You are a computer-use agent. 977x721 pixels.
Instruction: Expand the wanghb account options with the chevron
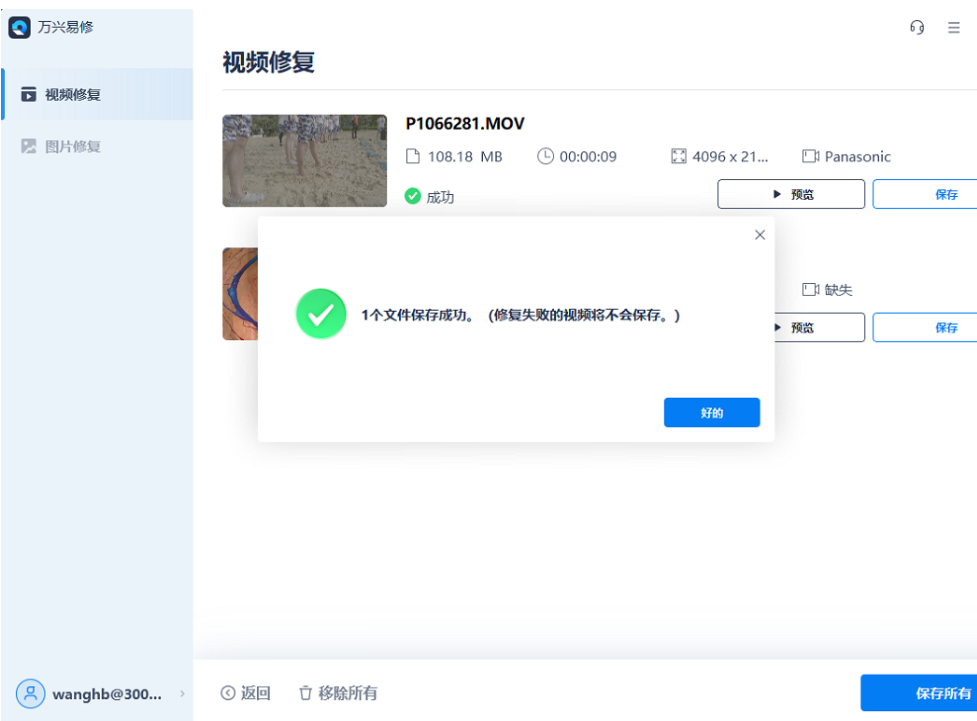point(181,694)
